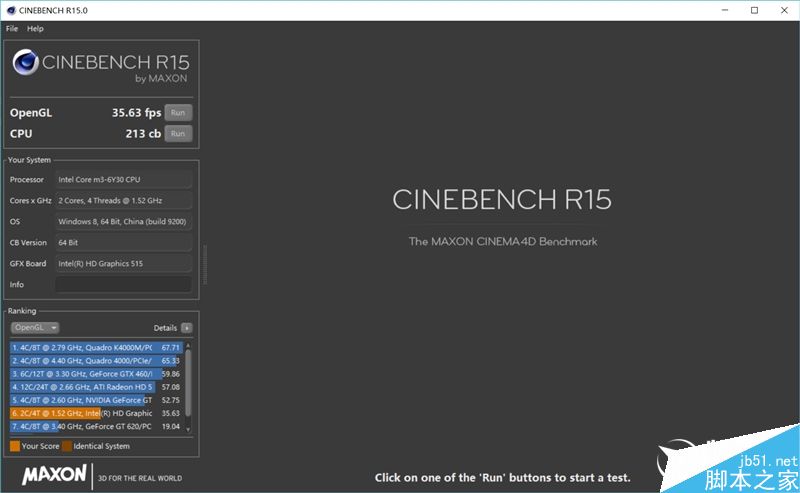Select ranking entry 3 GeForce GTX 460

(x=96, y=374)
